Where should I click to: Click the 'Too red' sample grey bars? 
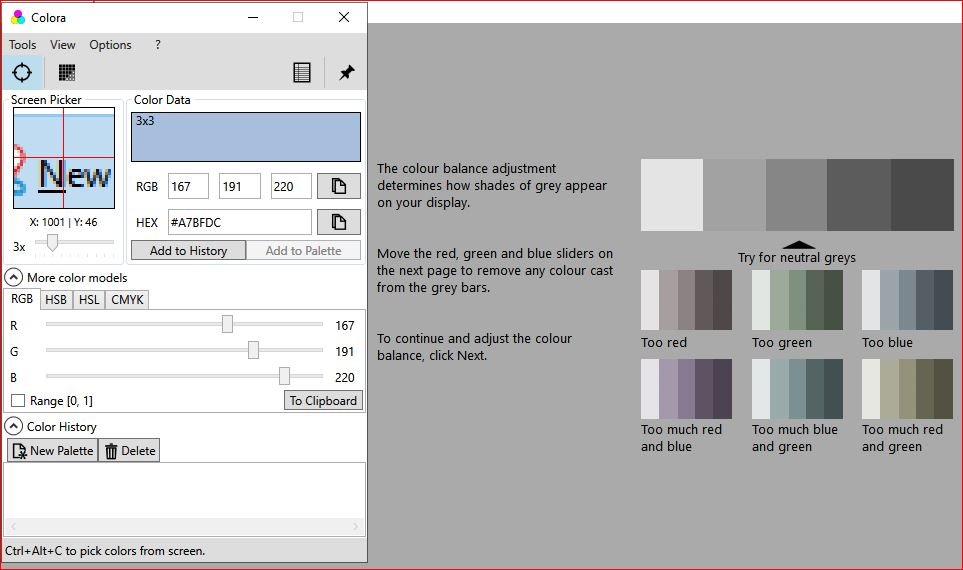[x=687, y=300]
